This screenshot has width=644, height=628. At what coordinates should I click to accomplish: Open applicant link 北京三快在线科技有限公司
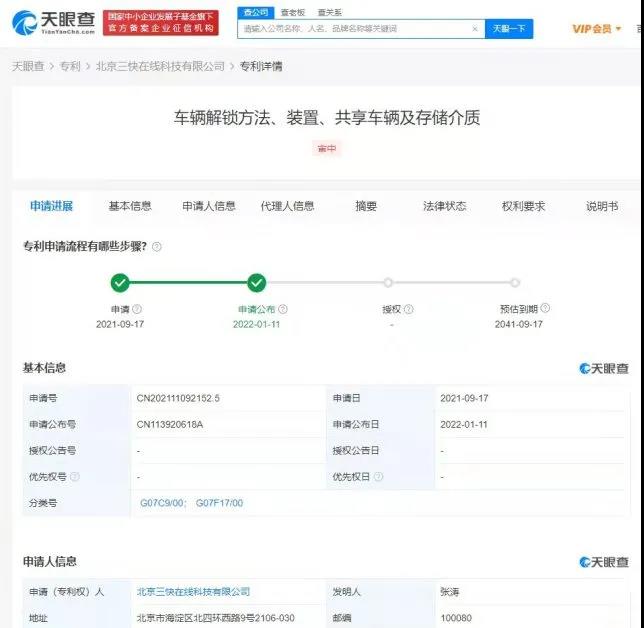tap(193, 592)
